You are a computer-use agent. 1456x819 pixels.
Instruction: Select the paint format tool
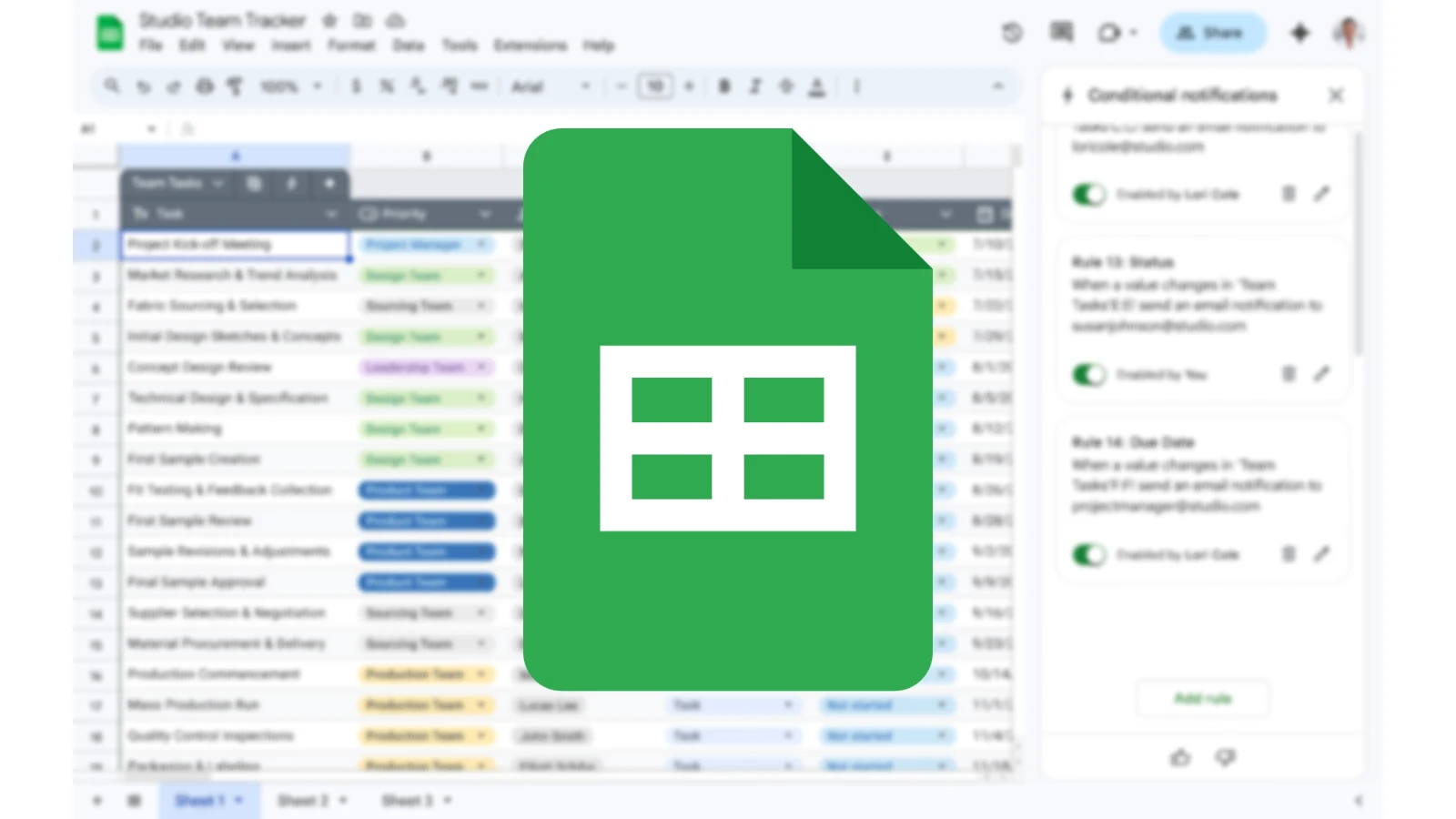coord(235,86)
